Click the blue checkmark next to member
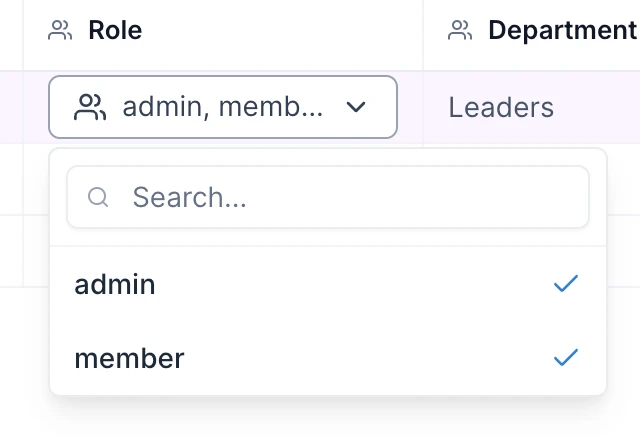This screenshot has width=640, height=438. pyautogui.click(x=566, y=358)
